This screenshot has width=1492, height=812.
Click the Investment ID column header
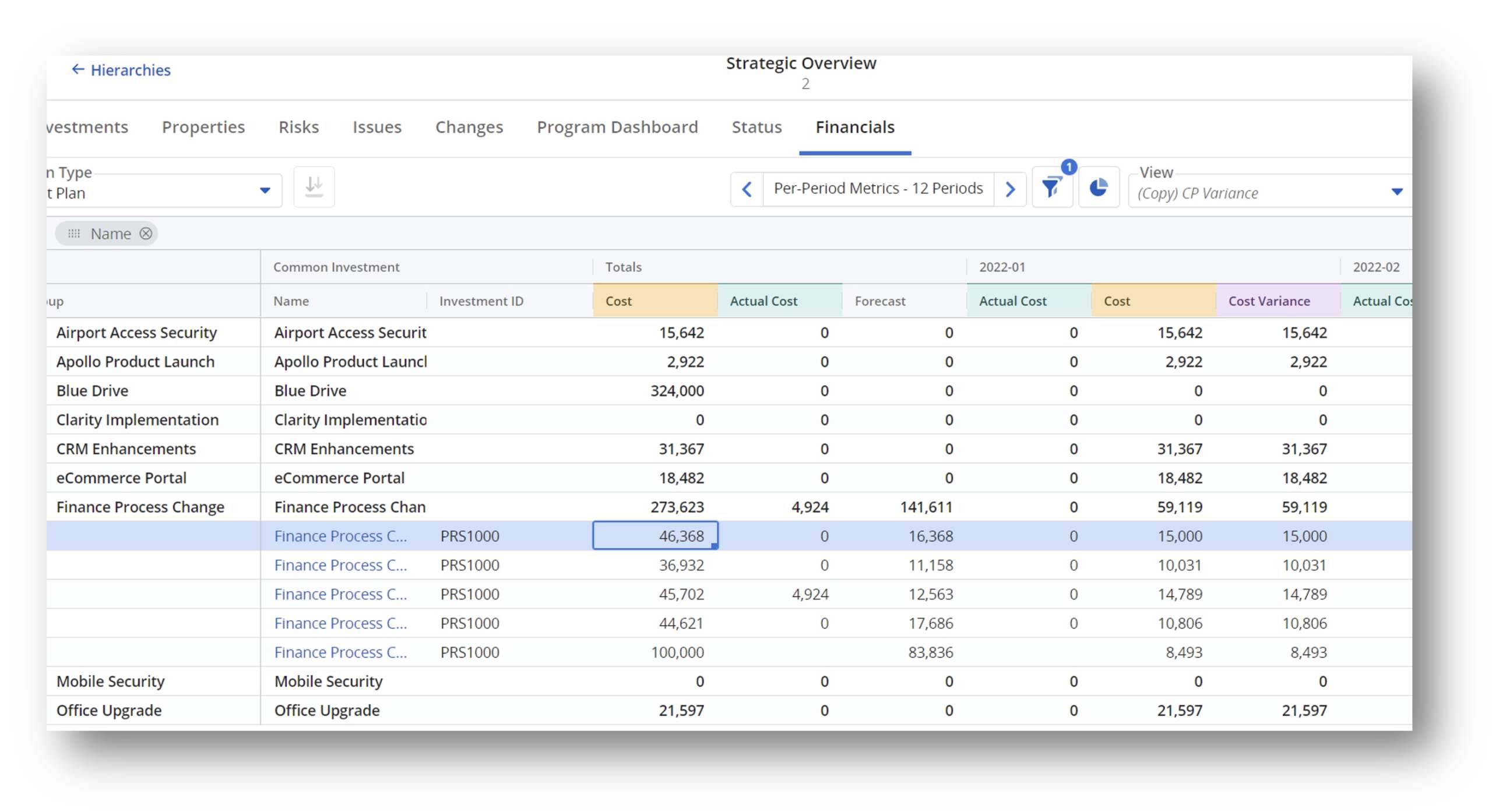pos(510,301)
